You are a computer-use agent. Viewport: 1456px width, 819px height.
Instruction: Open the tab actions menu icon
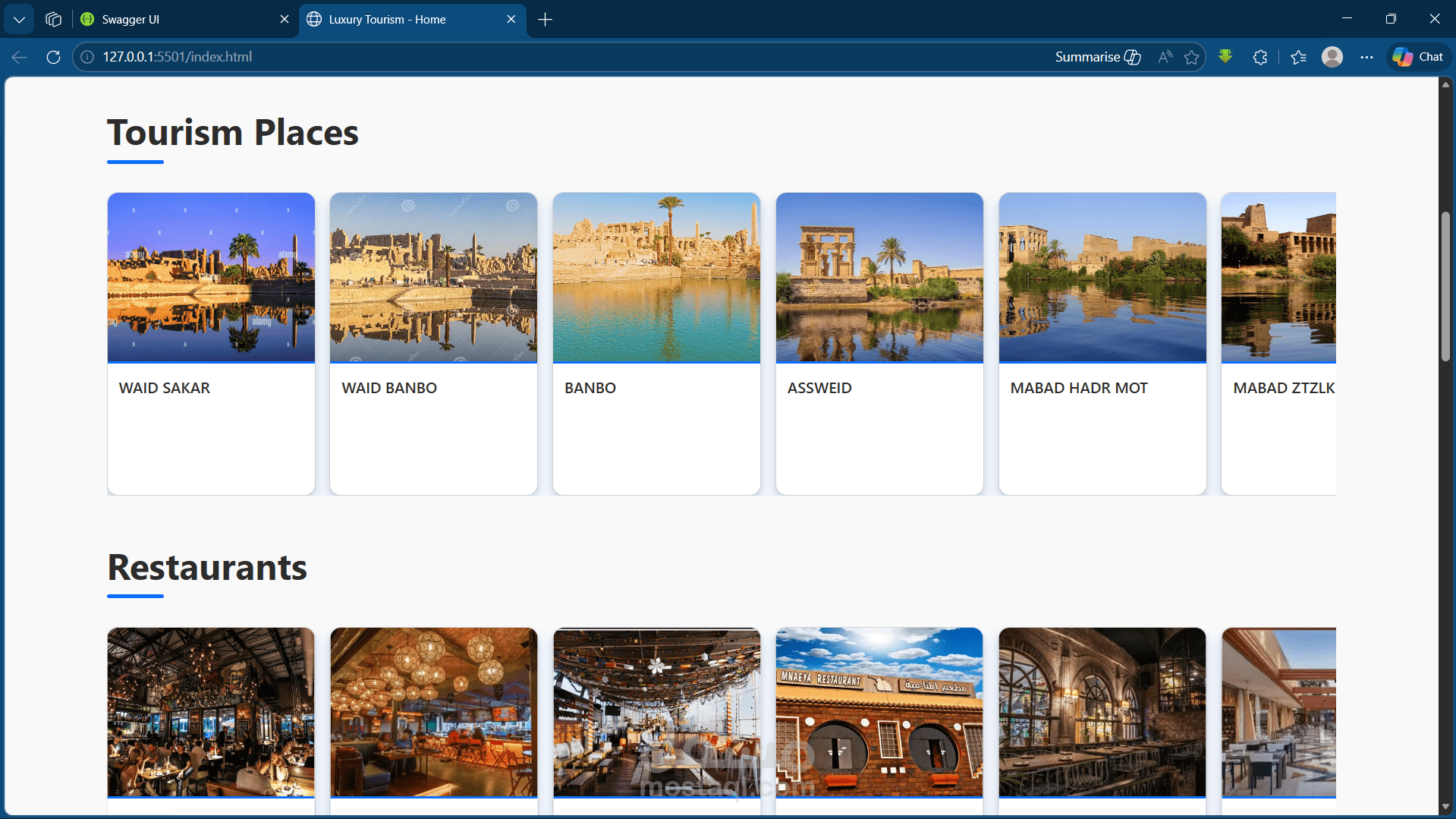[53, 20]
